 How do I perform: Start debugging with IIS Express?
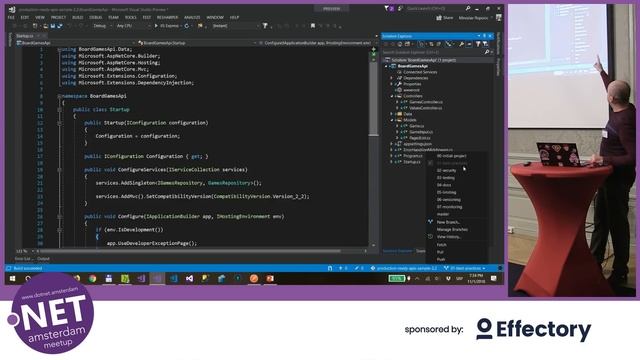click(x=167, y=26)
